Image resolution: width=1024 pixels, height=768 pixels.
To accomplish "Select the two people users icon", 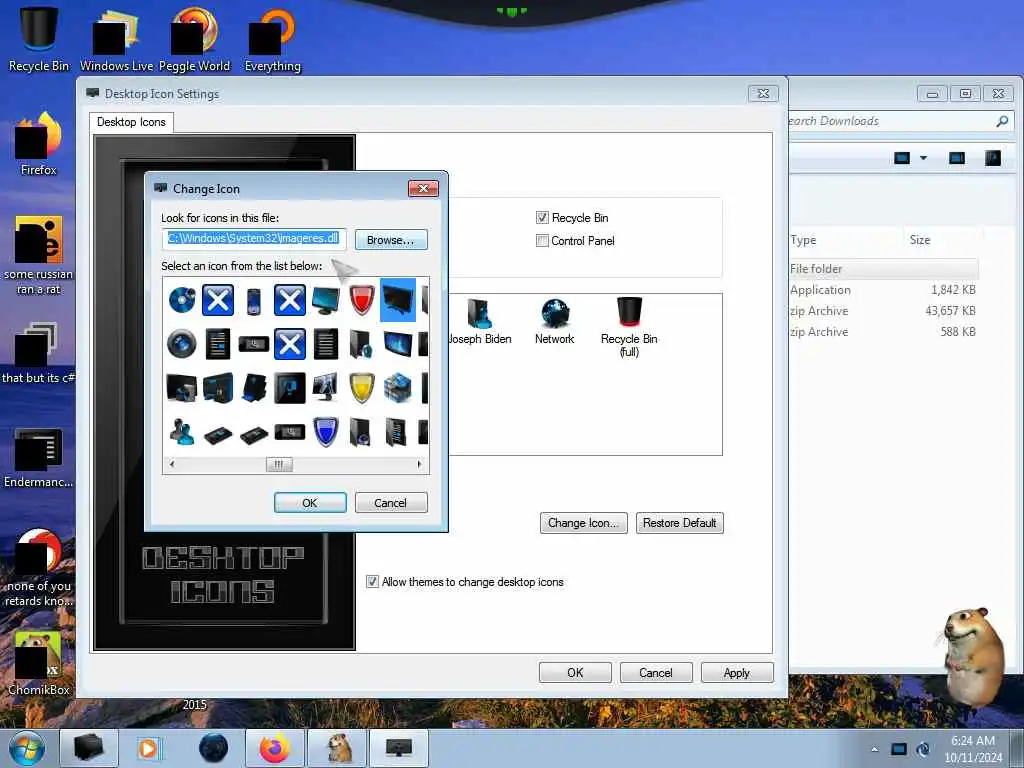I will pos(182,432).
